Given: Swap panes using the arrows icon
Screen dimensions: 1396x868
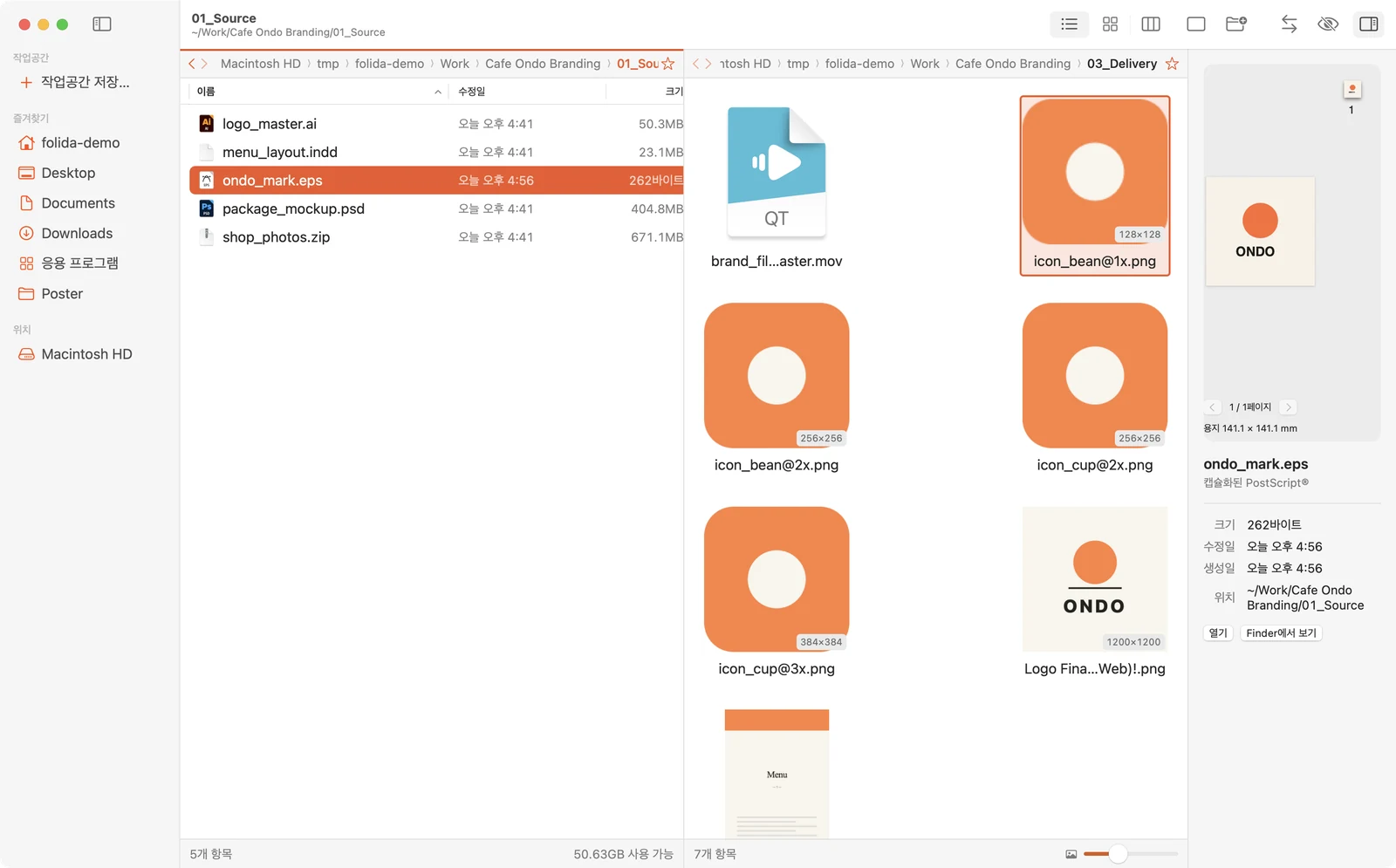Looking at the screenshot, I should pyautogui.click(x=1289, y=24).
